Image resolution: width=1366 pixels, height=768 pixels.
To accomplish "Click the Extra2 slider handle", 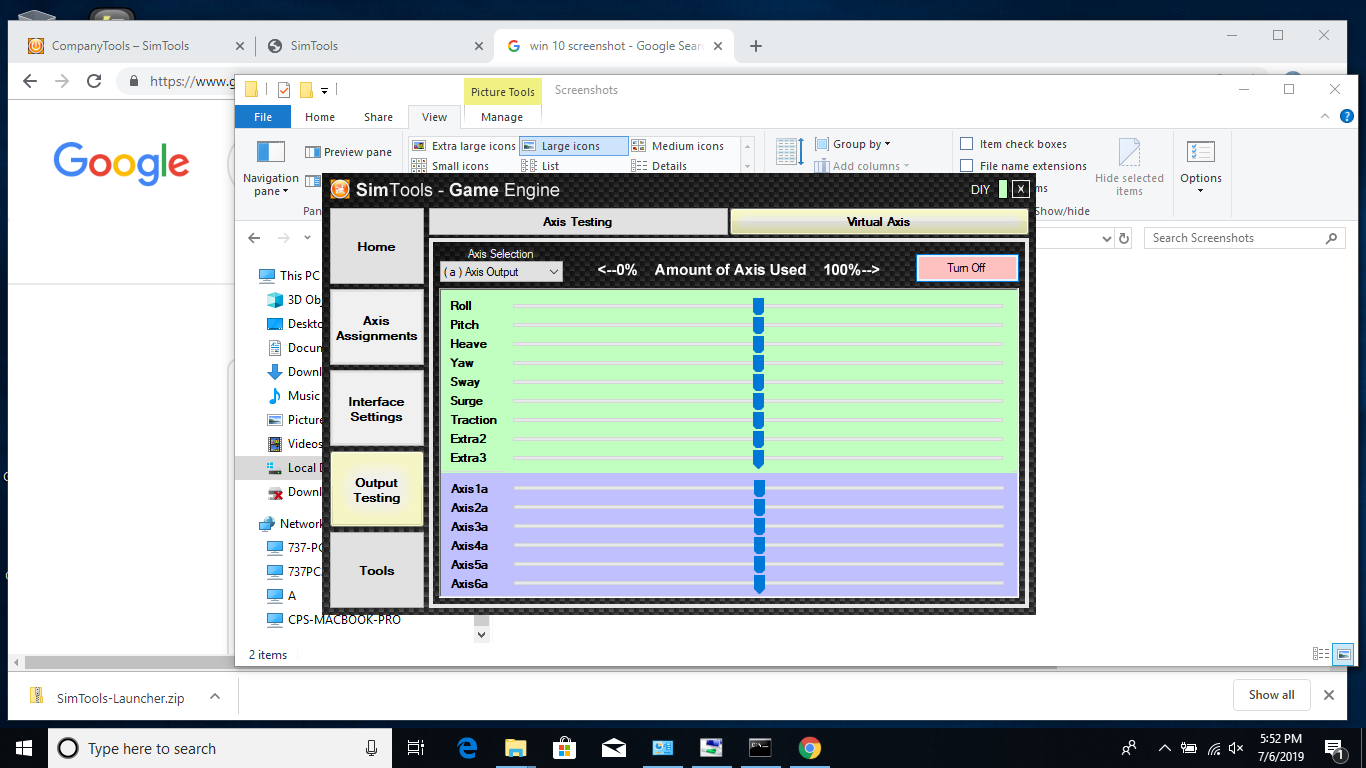I will point(758,438).
